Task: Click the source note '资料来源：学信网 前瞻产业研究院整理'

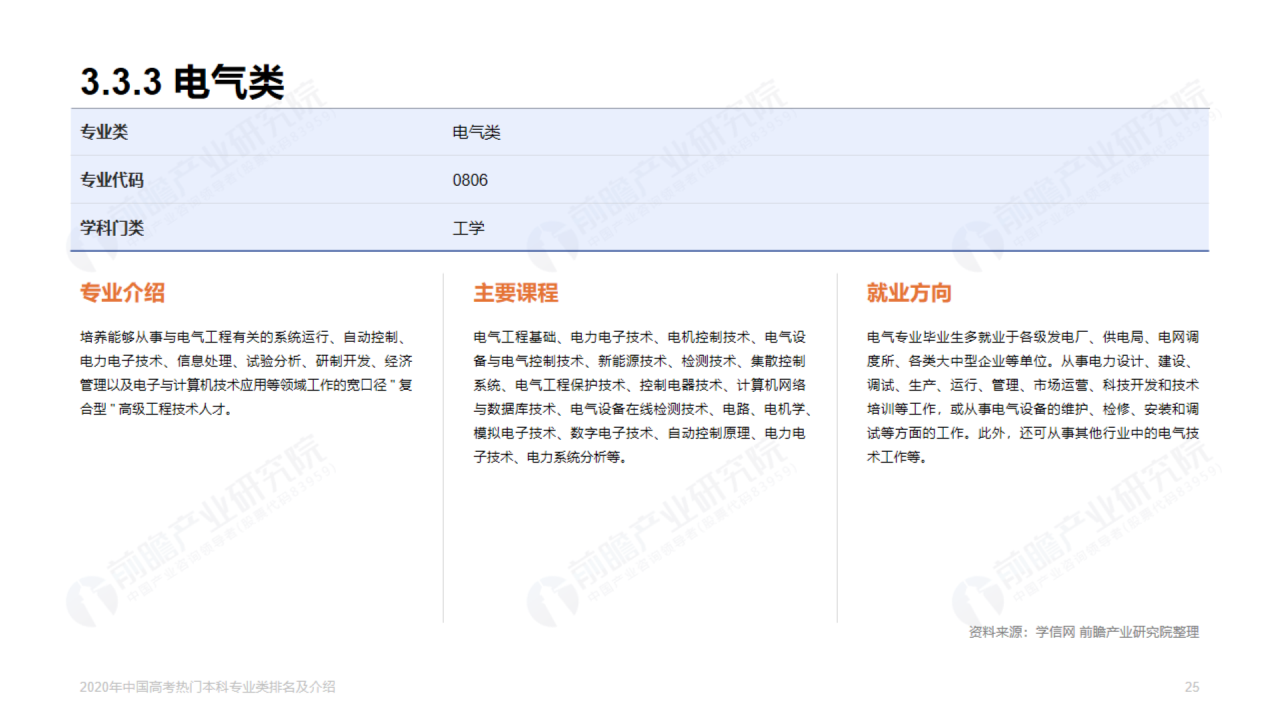Action: pyautogui.click(x=1084, y=632)
